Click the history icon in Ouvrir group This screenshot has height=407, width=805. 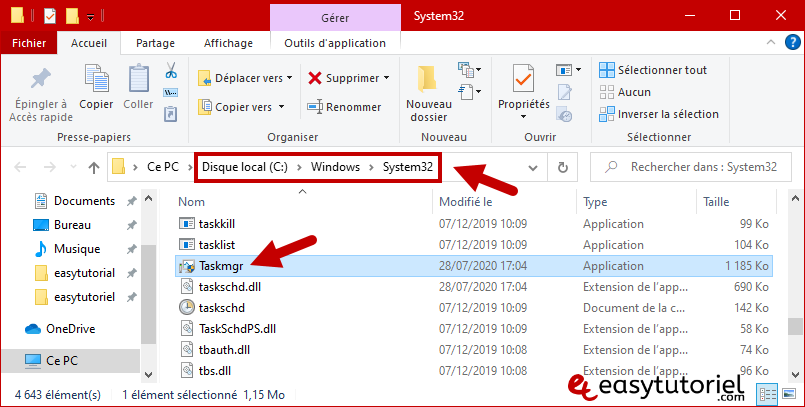(564, 115)
